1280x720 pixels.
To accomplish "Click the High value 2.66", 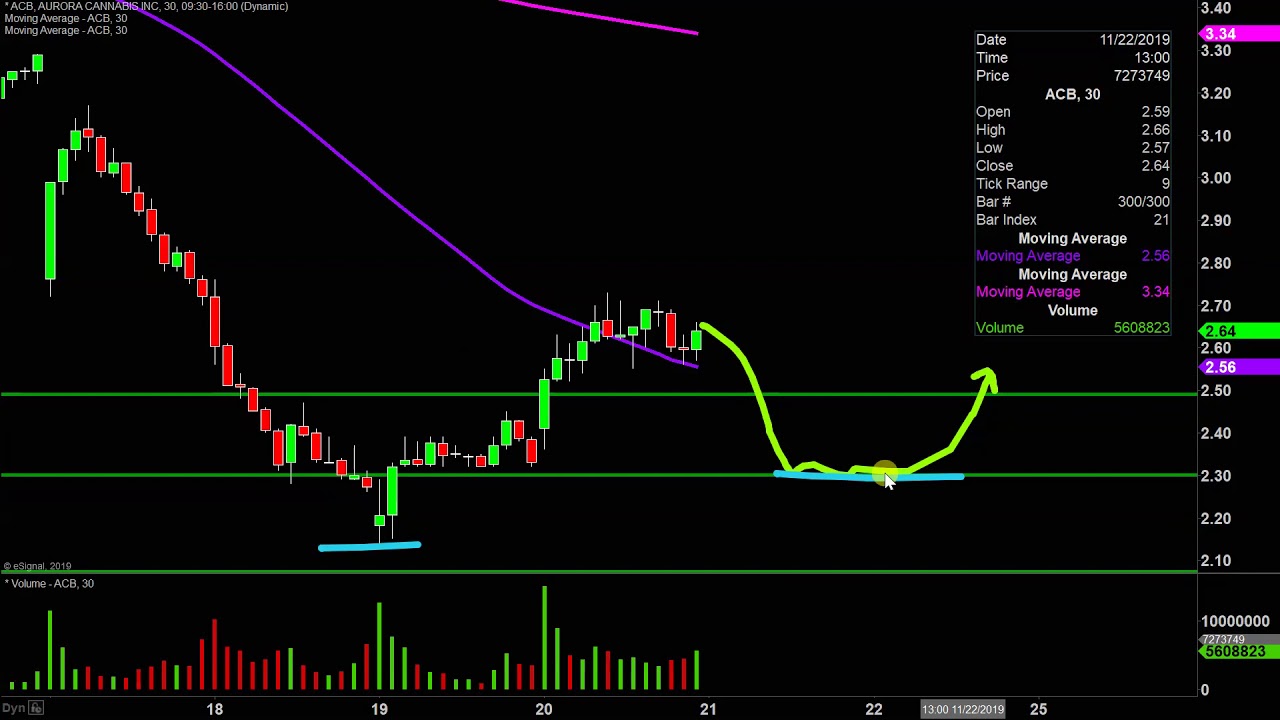I will click(x=1155, y=130).
